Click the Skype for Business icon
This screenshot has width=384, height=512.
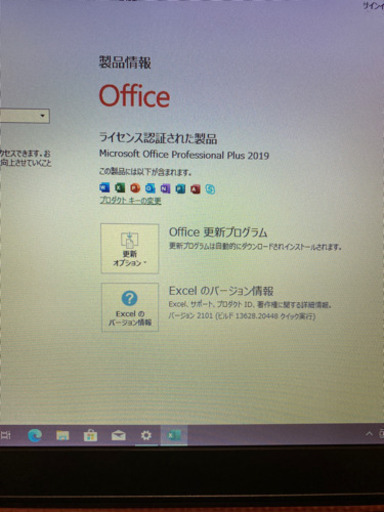click(x=210, y=190)
